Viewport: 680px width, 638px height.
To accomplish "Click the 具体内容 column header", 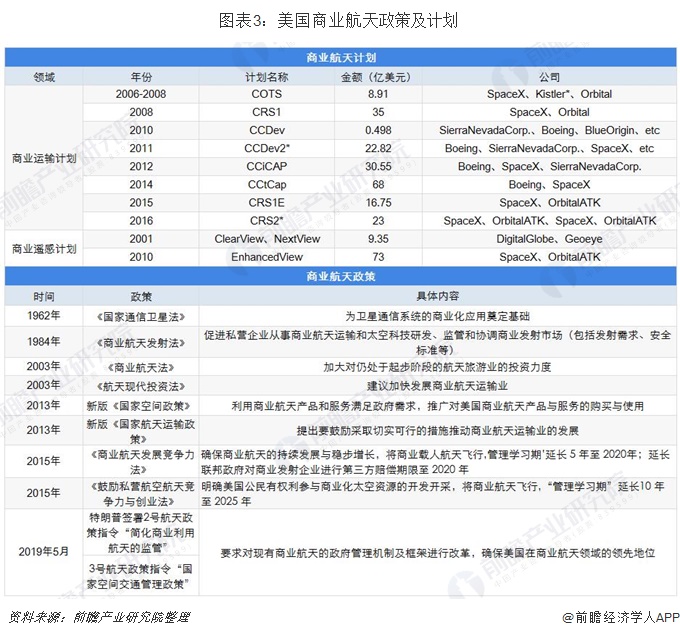I will [437, 296].
